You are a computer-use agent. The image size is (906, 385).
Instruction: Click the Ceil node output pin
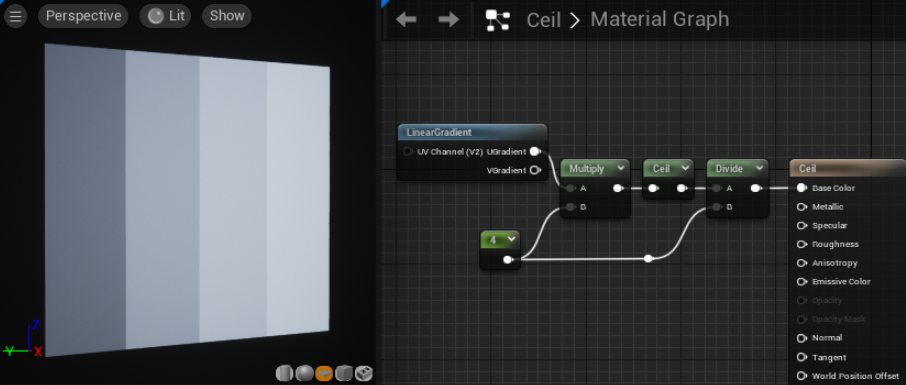(x=682, y=188)
